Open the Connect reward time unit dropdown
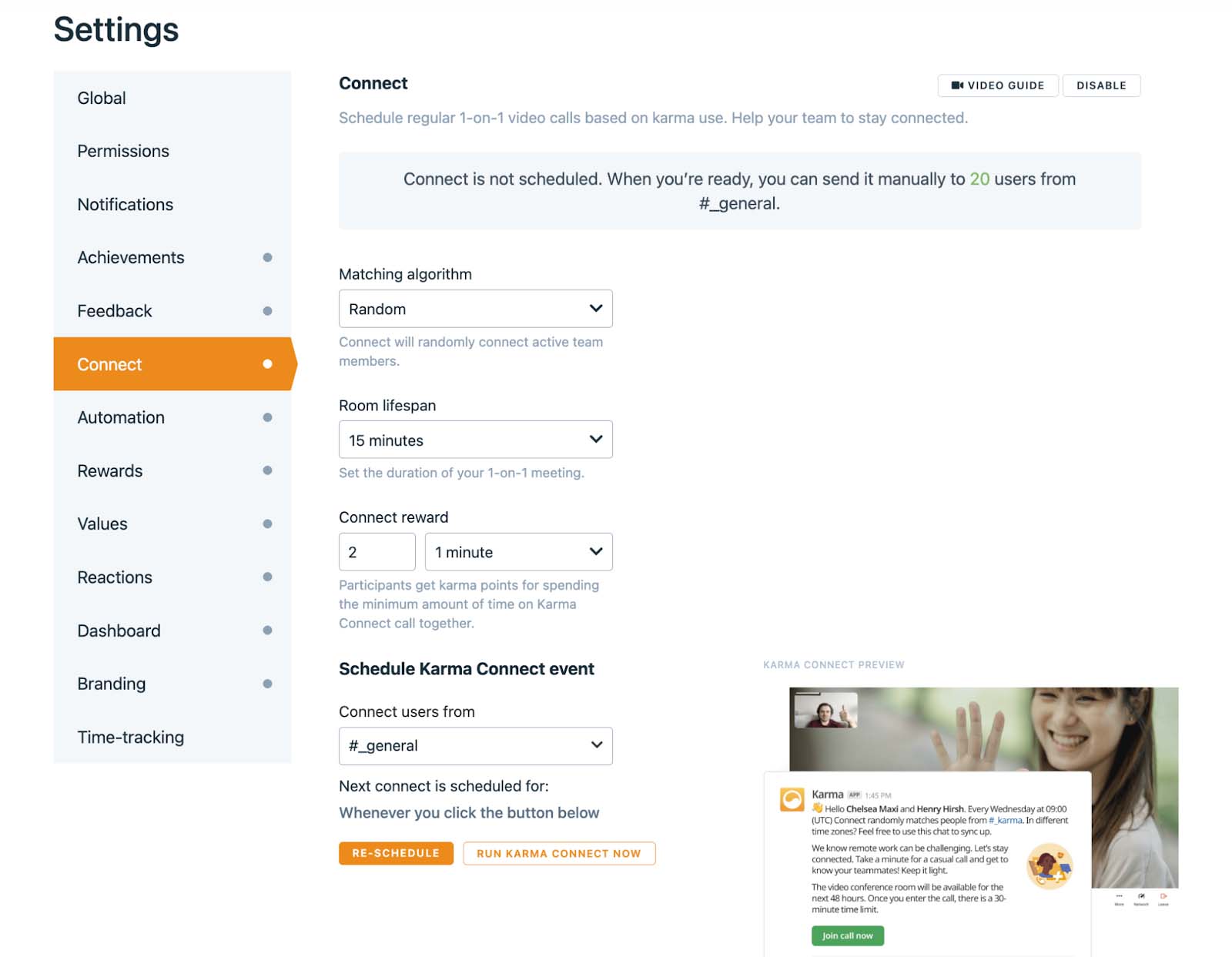The width and height of the screenshot is (1232, 957). coord(518,551)
